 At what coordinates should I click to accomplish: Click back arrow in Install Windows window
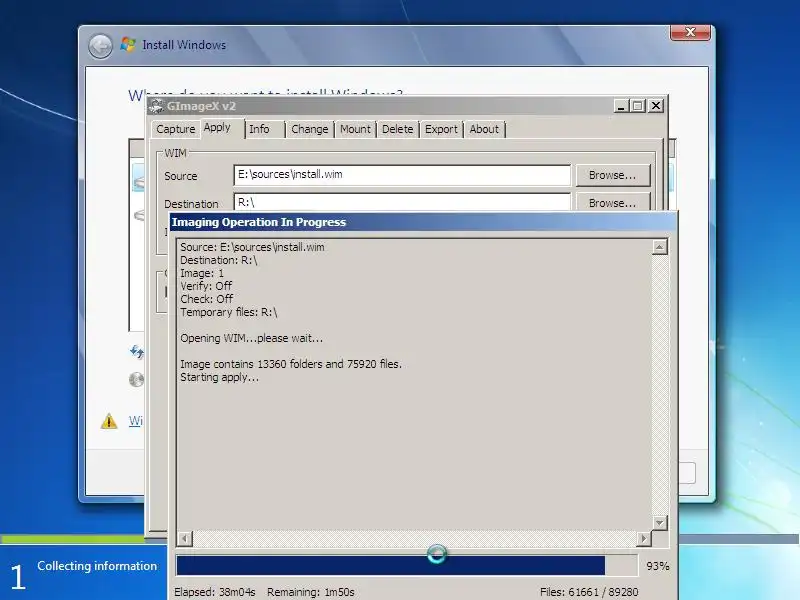point(101,46)
